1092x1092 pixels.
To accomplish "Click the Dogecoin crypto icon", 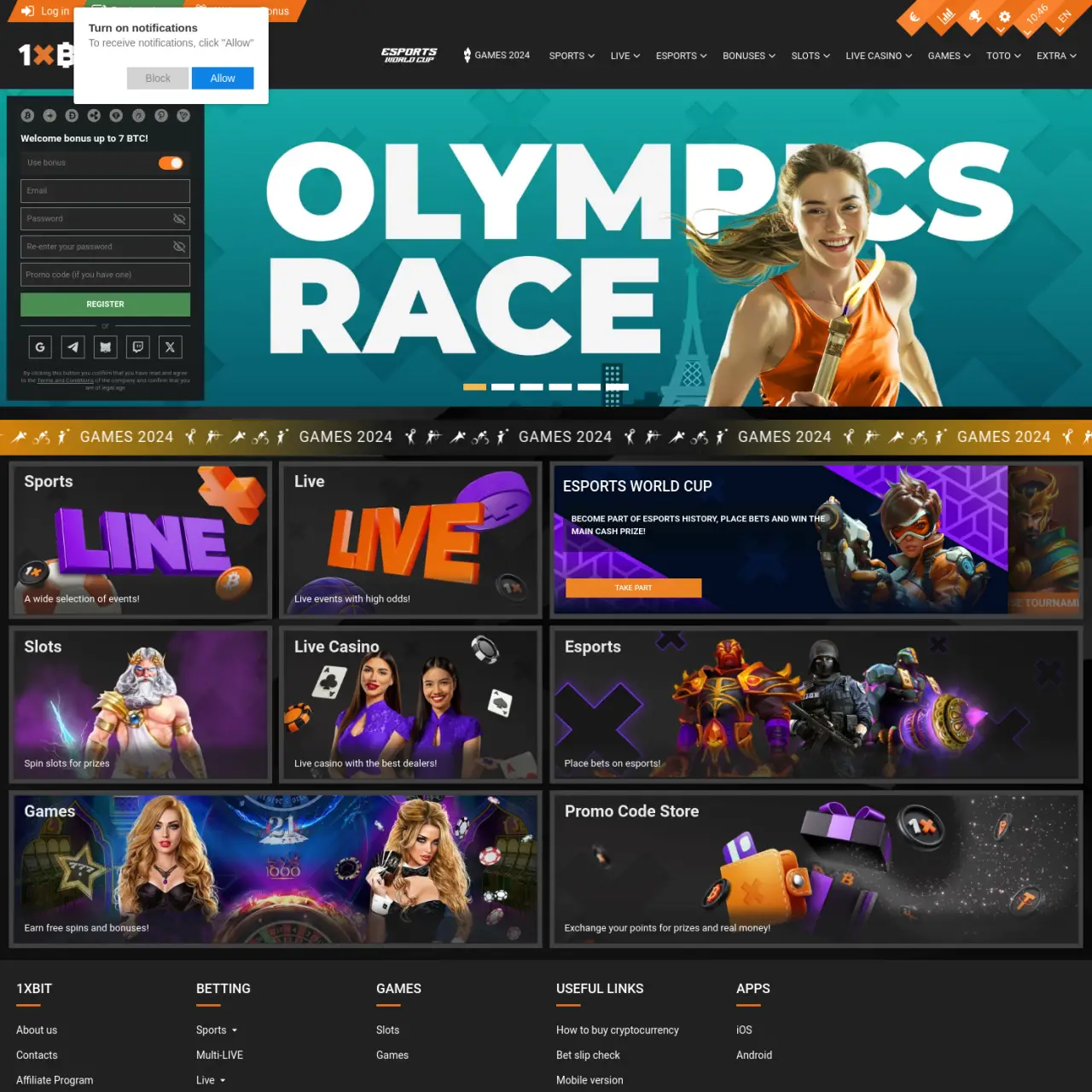I will click(72, 115).
